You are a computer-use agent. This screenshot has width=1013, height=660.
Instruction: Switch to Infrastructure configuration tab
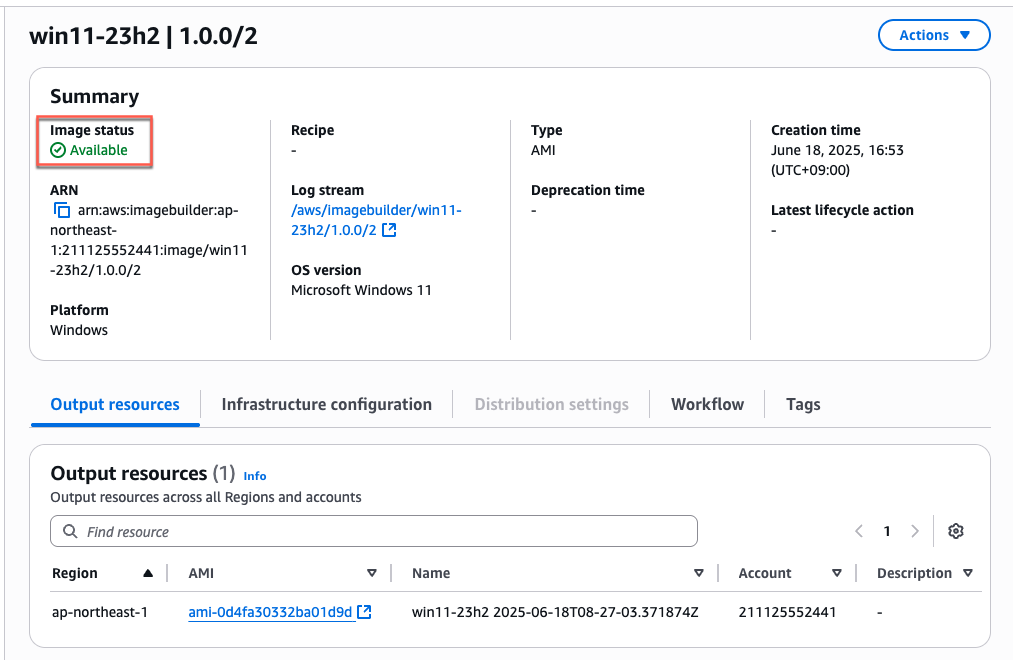(x=326, y=404)
